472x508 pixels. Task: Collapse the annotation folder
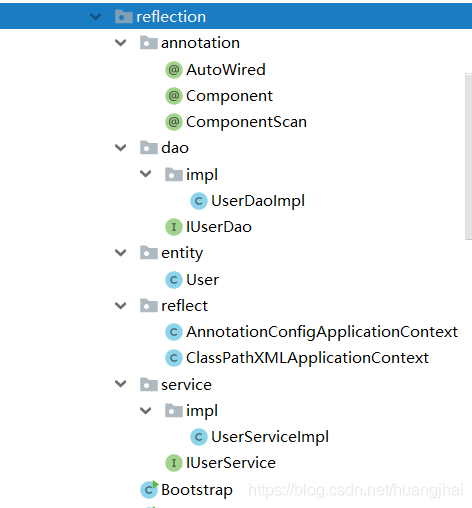(x=120, y=43)
